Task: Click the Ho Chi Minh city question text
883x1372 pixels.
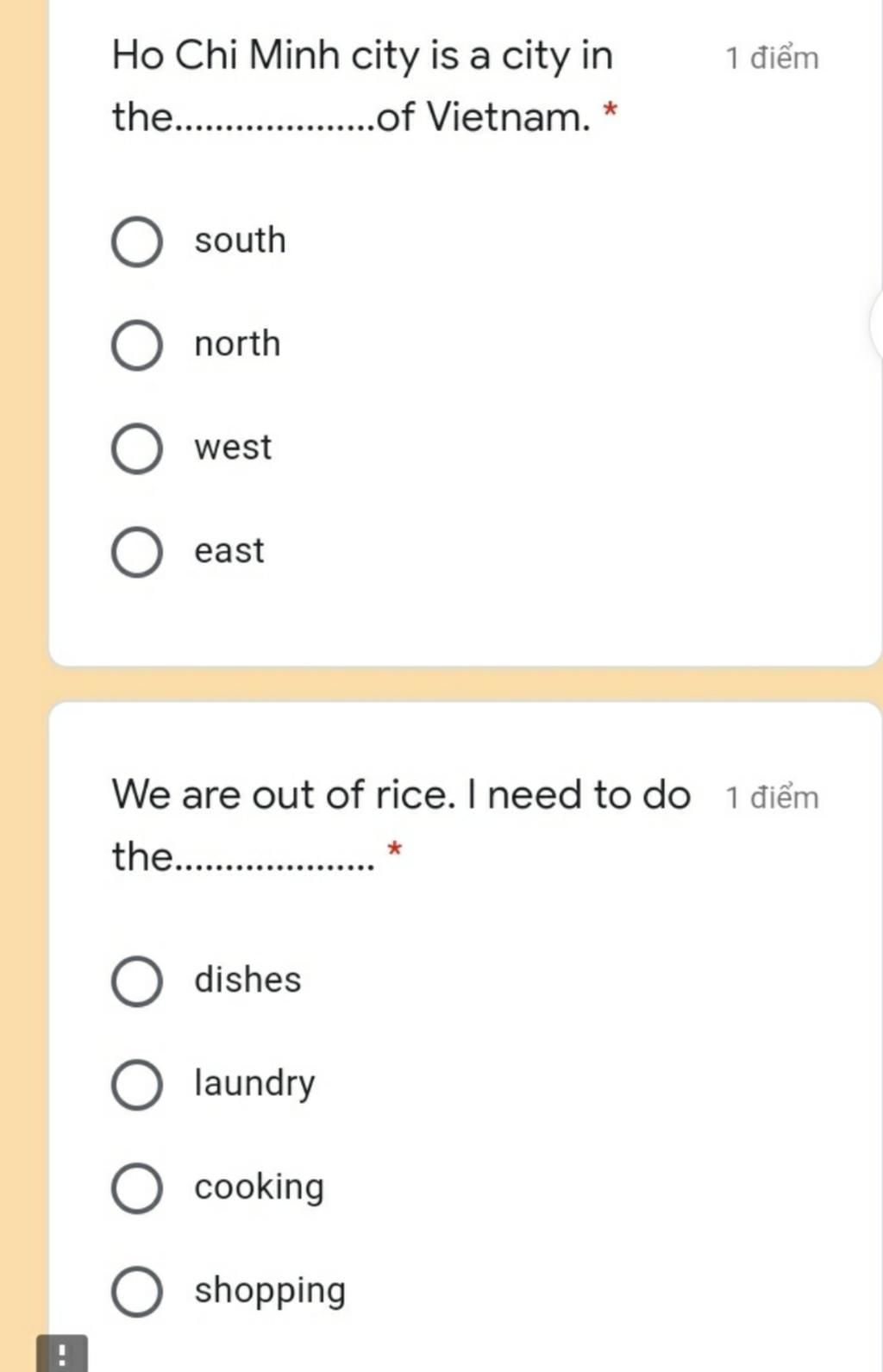Action: (x=362, y=86)
